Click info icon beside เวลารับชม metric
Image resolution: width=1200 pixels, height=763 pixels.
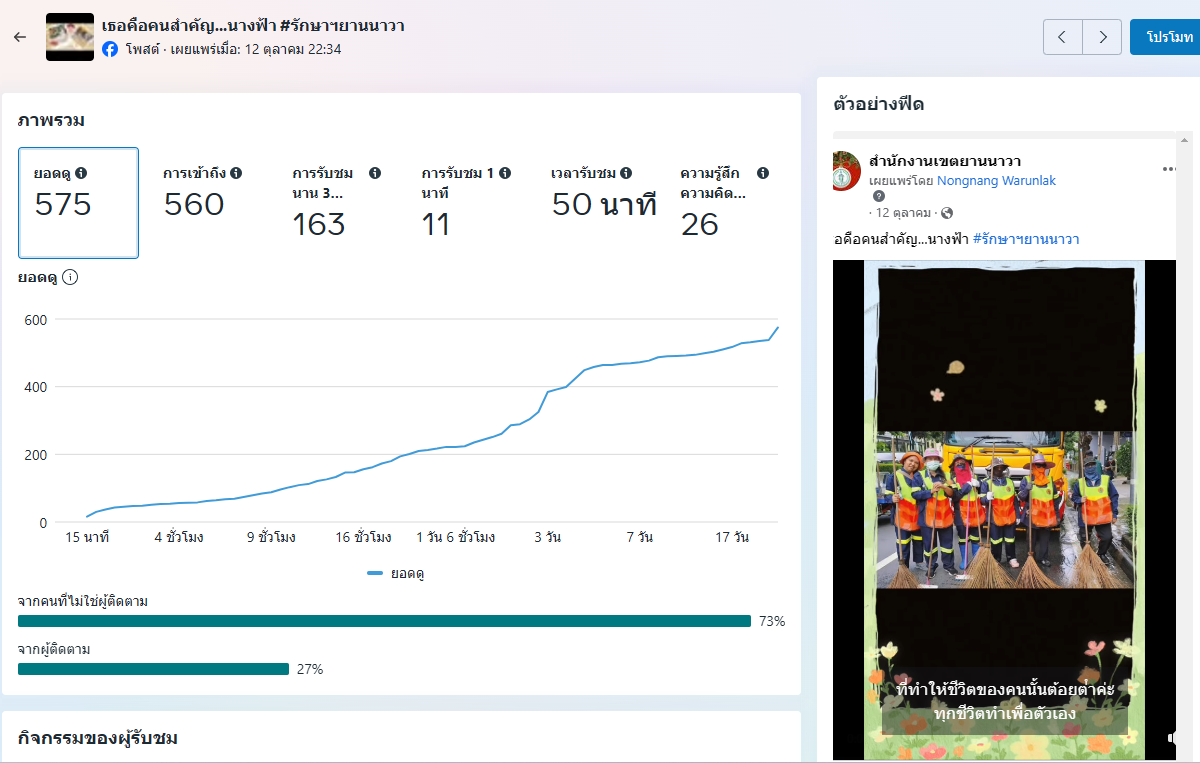[625, 173]
